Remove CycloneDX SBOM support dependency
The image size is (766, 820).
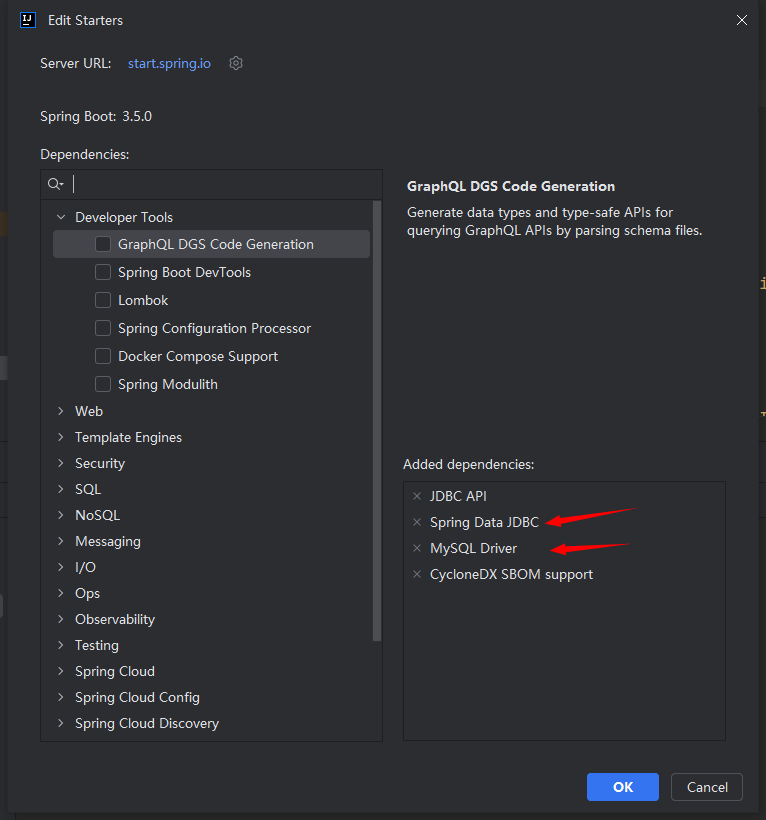coord(417,574)
